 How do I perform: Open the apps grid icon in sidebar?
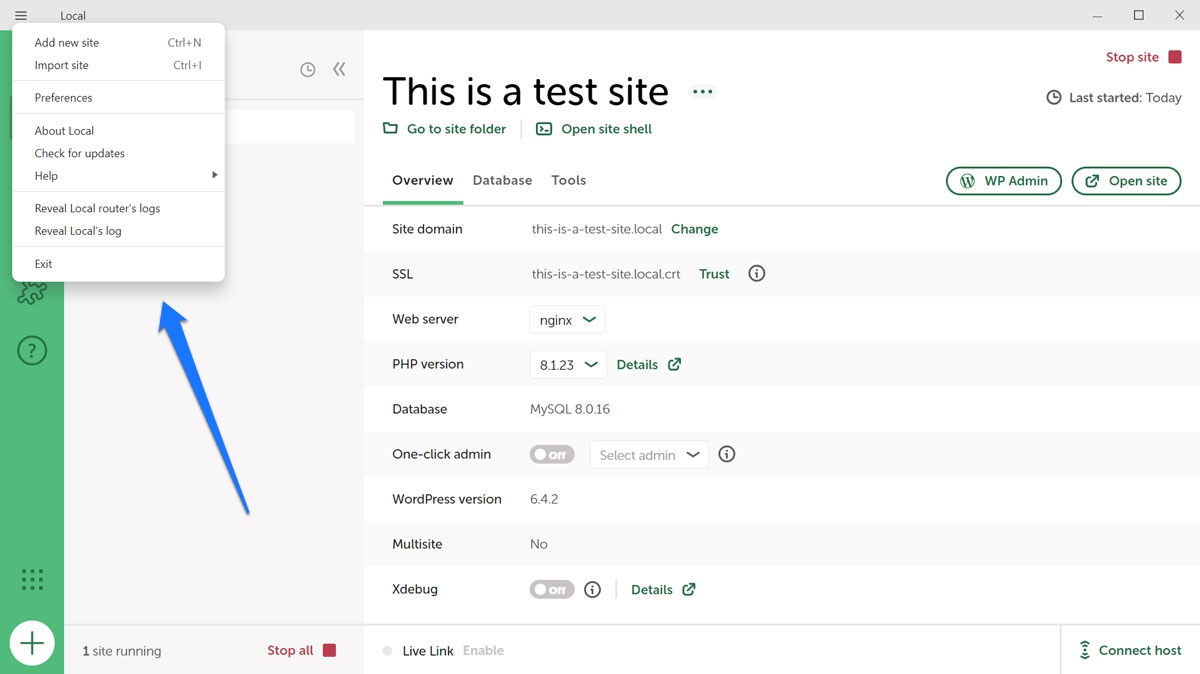pyautogui.click(x=32, y=579)
